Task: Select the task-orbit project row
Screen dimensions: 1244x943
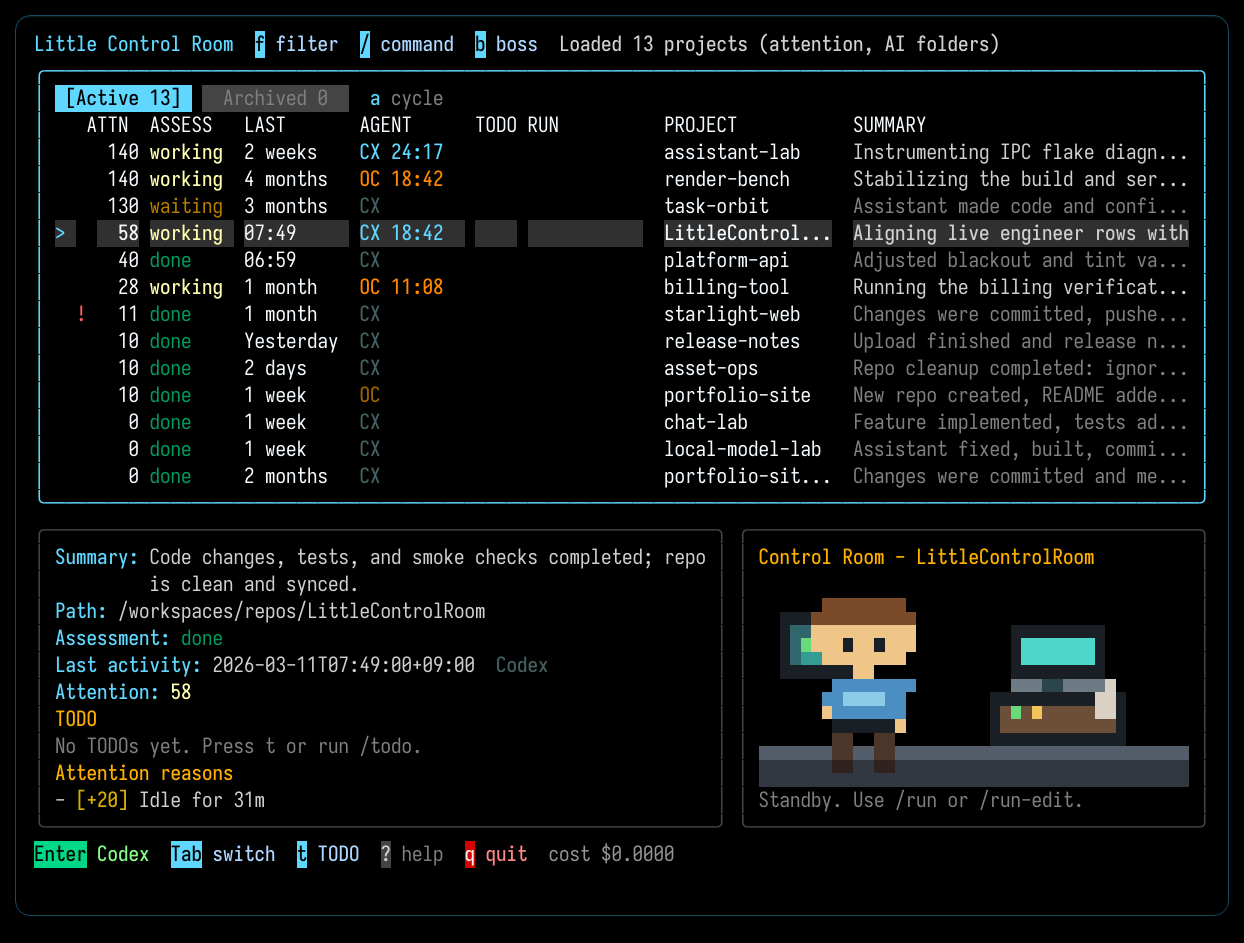Action: click(622, 206)
